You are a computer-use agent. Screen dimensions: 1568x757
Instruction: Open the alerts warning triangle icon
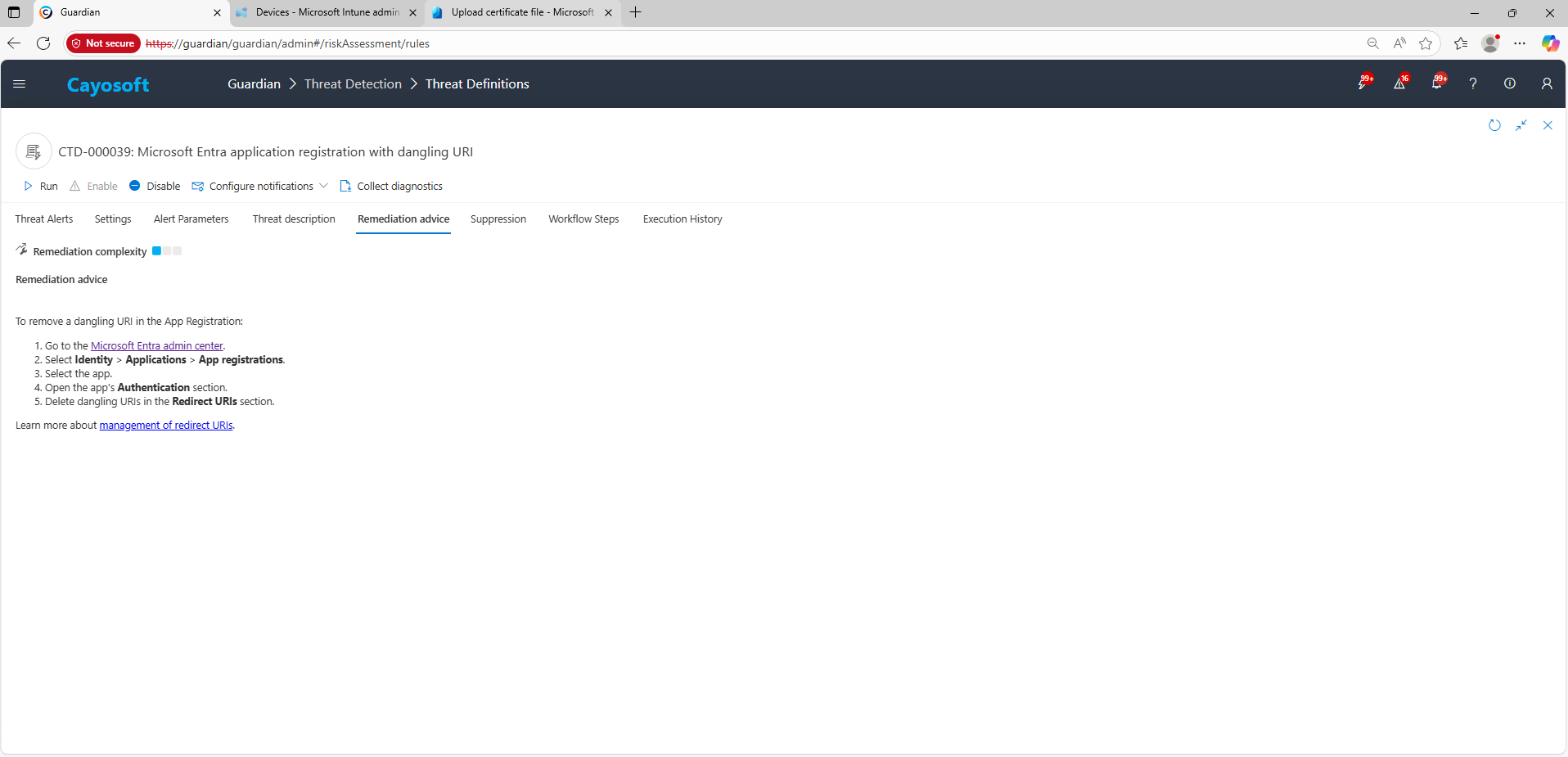click(x=1399, y=83)
